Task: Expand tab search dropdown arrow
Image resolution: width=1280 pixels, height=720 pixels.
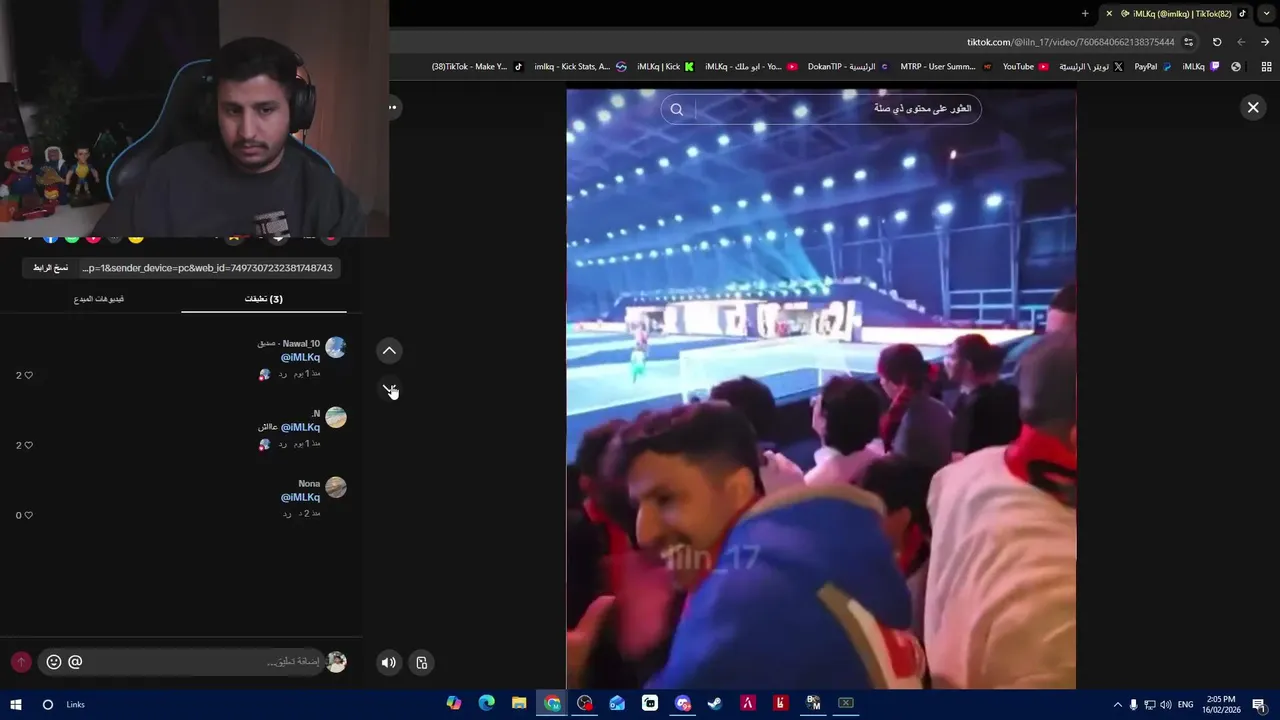Action: [x=1266, y=13]
